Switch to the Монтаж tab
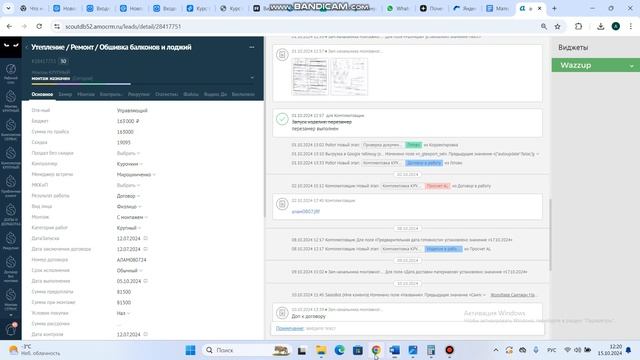The width and height of the screenshot is (640, 360). click(x=86, y=94)
